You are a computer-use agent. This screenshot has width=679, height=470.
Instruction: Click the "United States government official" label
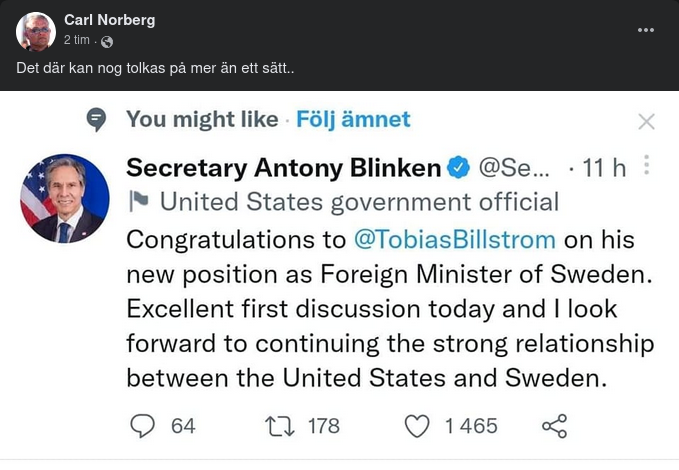pos(359,201)
